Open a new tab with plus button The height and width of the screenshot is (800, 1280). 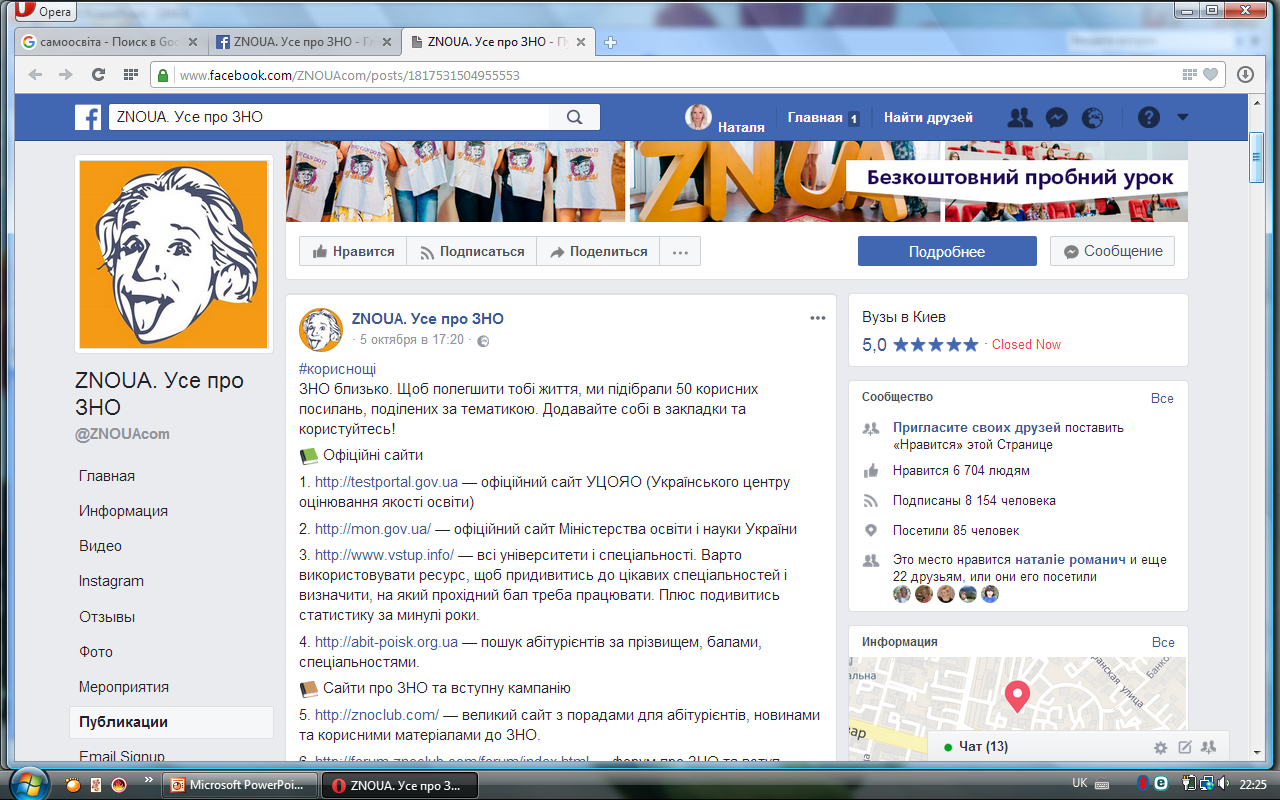(611, 42)
